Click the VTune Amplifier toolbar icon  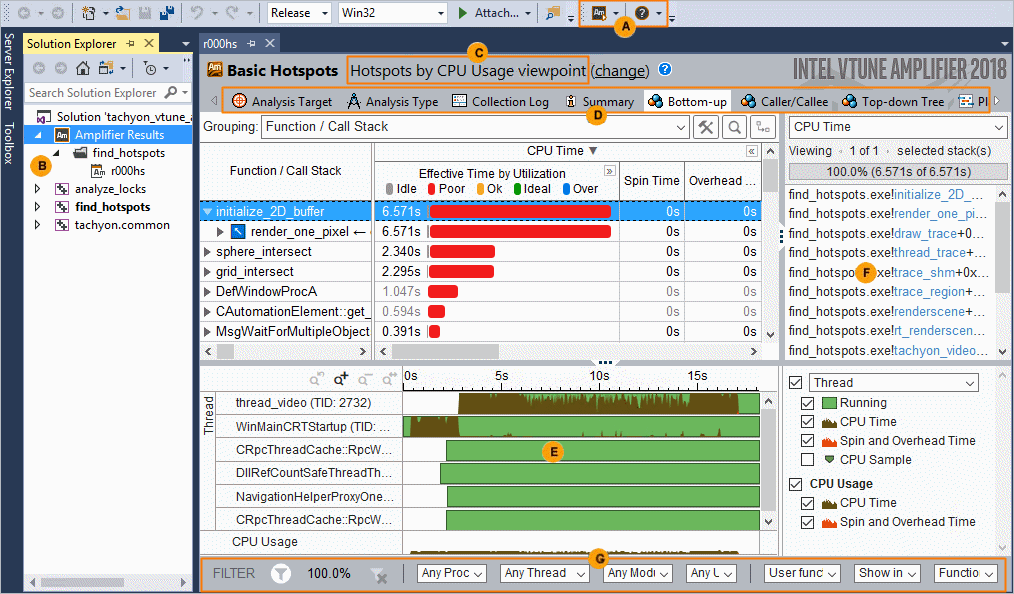(x=599, y=13)
